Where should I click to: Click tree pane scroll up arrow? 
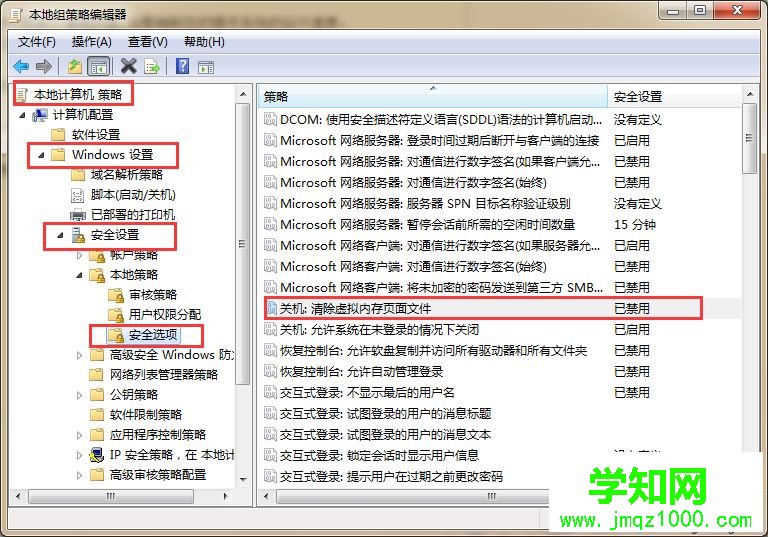243,94
